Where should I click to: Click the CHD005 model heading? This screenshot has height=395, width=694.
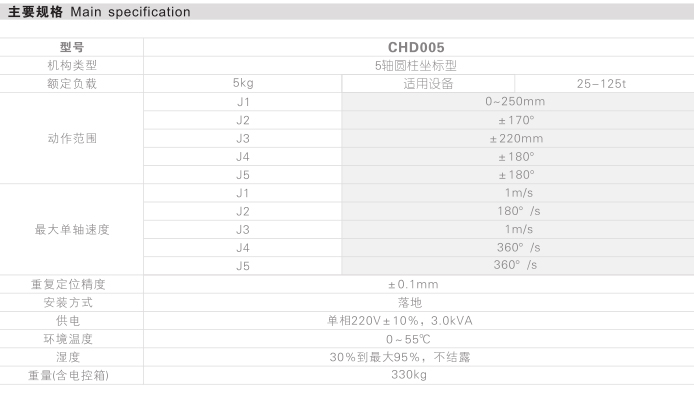[416, 47]
